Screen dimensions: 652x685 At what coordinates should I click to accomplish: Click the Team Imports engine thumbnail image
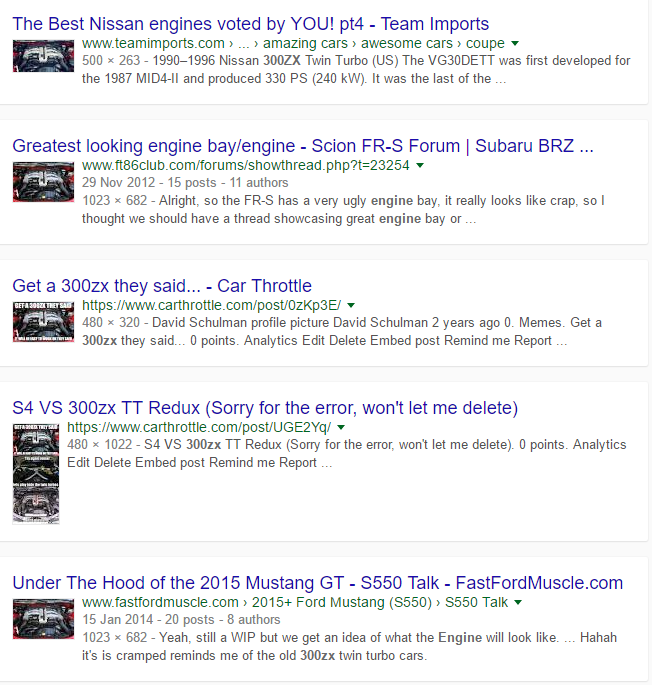pyautogui.click(x=43, y=56)
